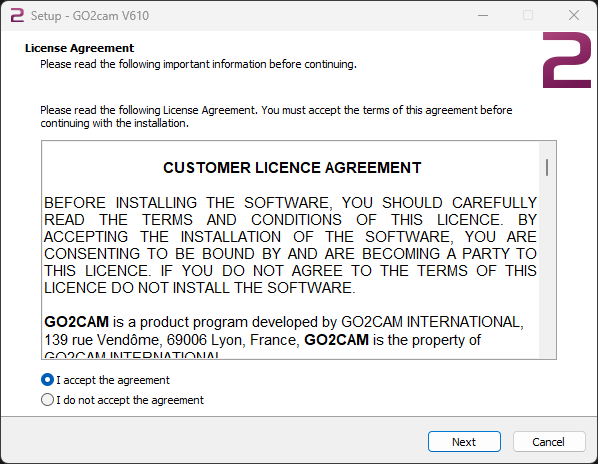Click the empty scrollbar track below the thumb
This screenshot has height=464, width=598.
547,267
